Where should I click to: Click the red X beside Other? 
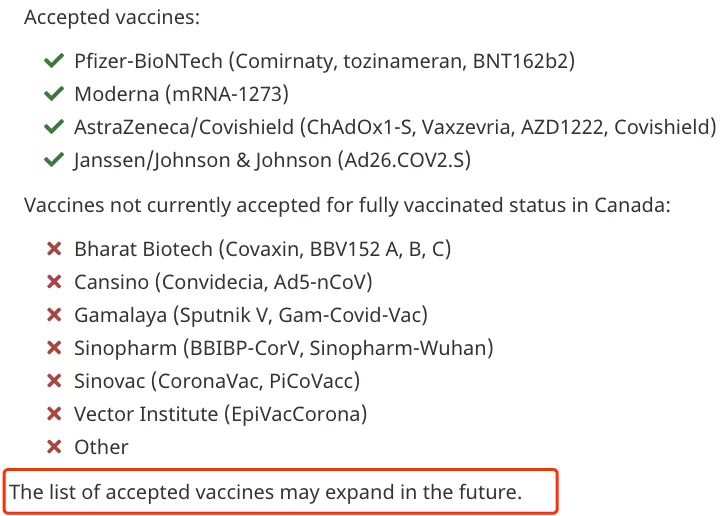[54, 447]
